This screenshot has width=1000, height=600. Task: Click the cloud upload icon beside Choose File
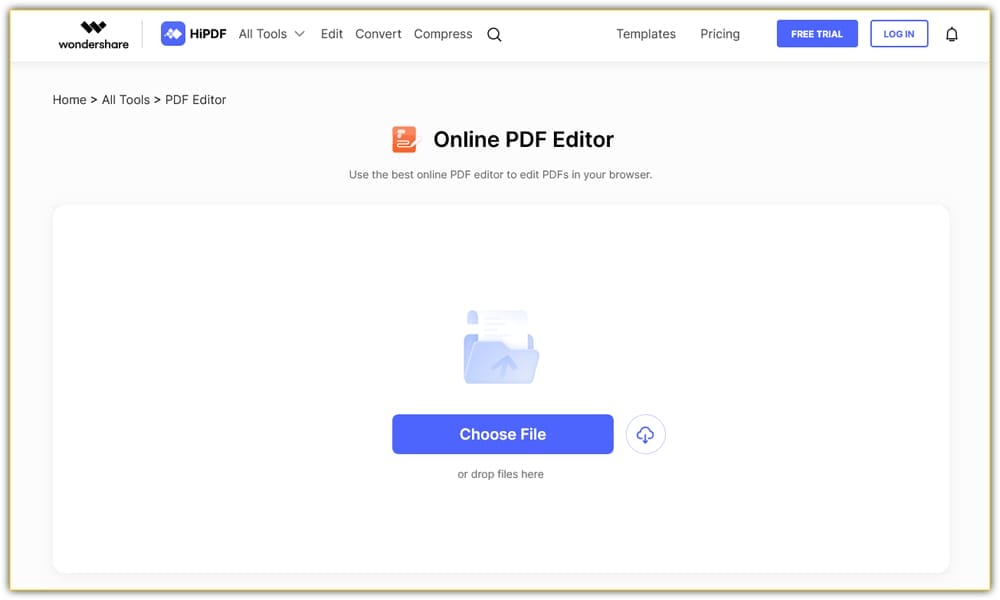coord(646,434)
